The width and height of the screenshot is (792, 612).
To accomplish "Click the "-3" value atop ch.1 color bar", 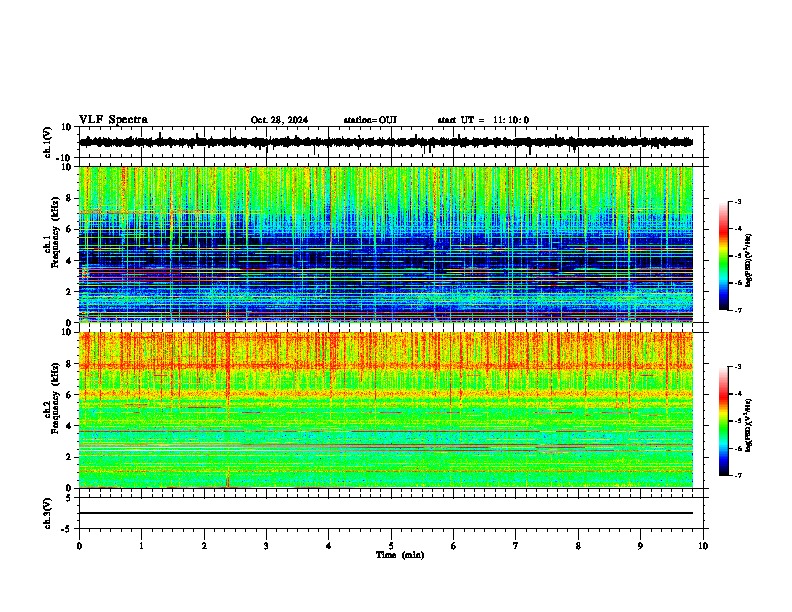I will (x=738, y=201).
